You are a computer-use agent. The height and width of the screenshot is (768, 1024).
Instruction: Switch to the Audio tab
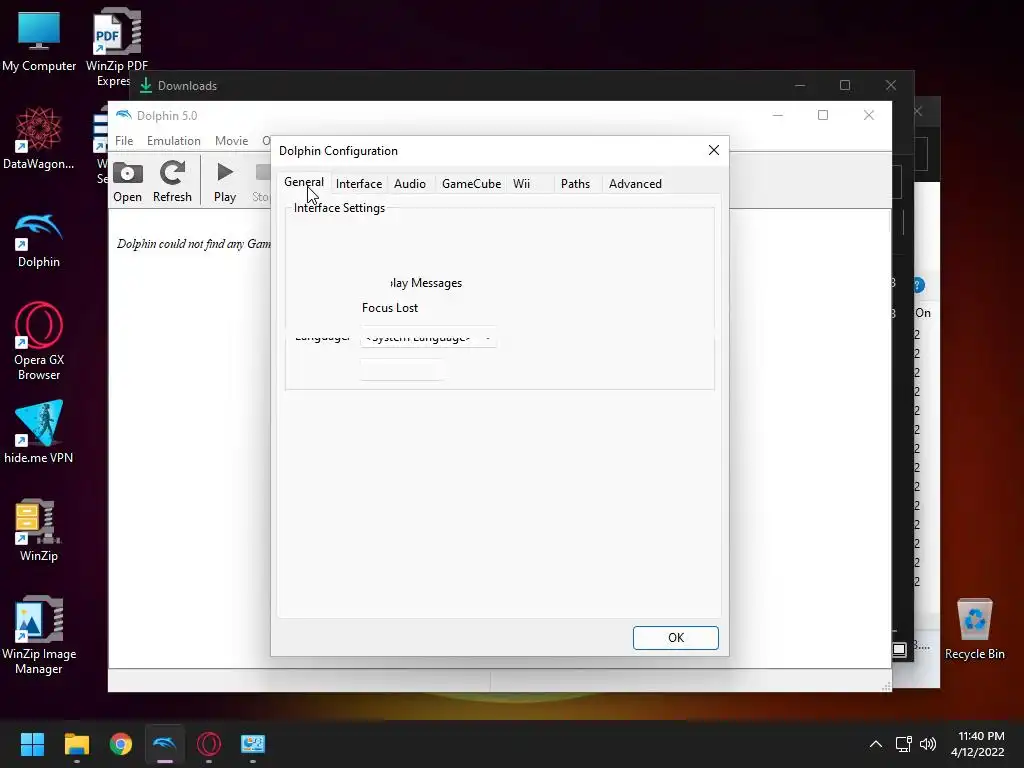(409, 184)
